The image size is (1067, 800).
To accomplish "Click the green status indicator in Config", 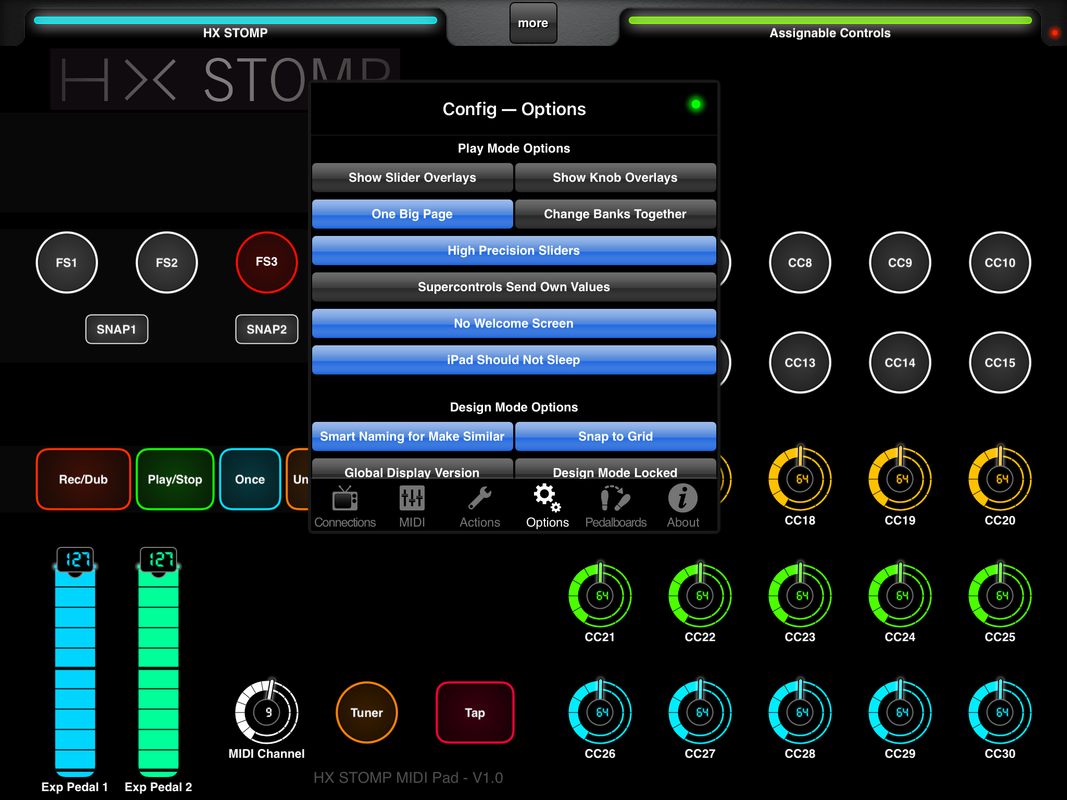I will (x=695, y=104).
